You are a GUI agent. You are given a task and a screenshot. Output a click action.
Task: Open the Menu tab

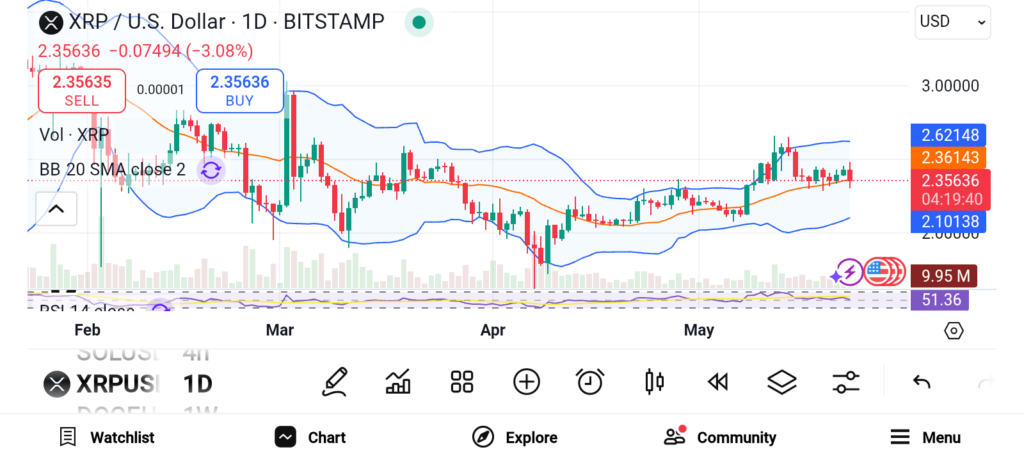coord(925,437)
